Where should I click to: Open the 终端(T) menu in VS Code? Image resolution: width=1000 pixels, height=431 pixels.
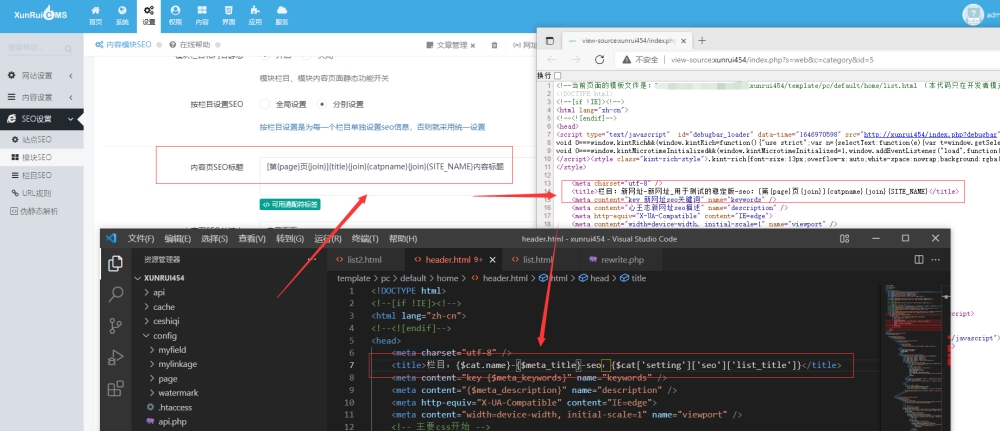[x=364, y=238]
